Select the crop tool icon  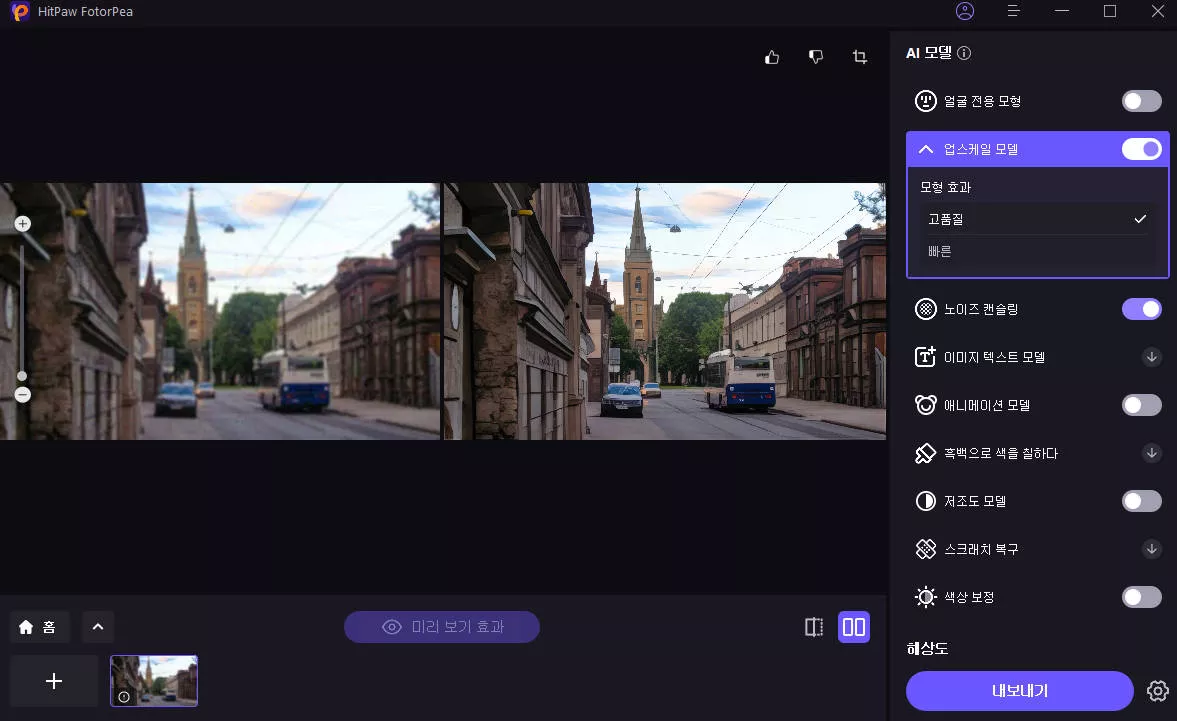pos(859,58)
